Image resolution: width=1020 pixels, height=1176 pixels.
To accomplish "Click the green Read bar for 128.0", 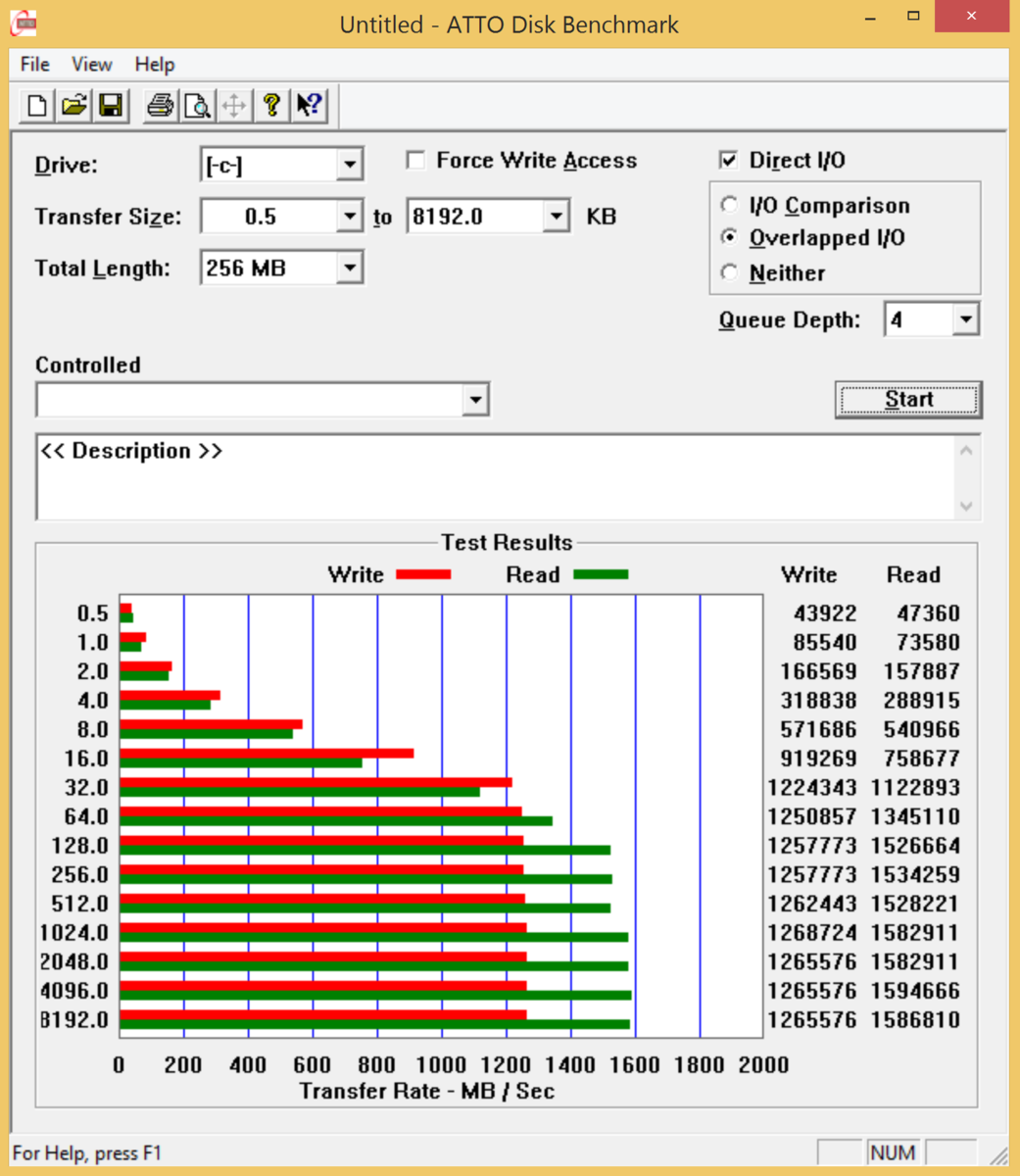I will (364, 851).
